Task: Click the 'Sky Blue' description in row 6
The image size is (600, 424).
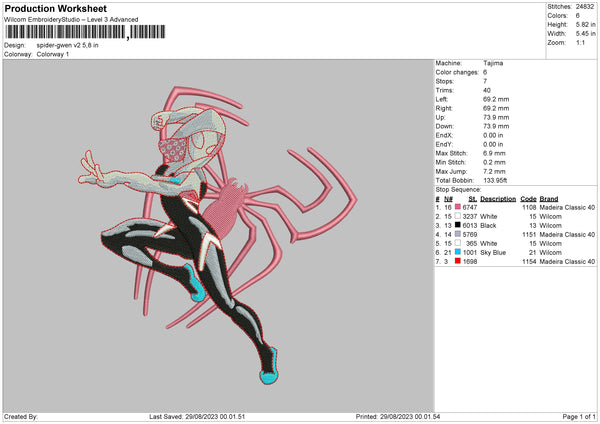Action: point(493,253)
